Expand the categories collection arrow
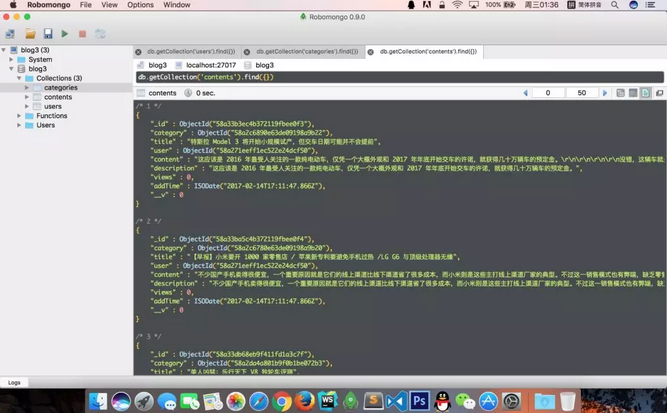 point(27,88)
